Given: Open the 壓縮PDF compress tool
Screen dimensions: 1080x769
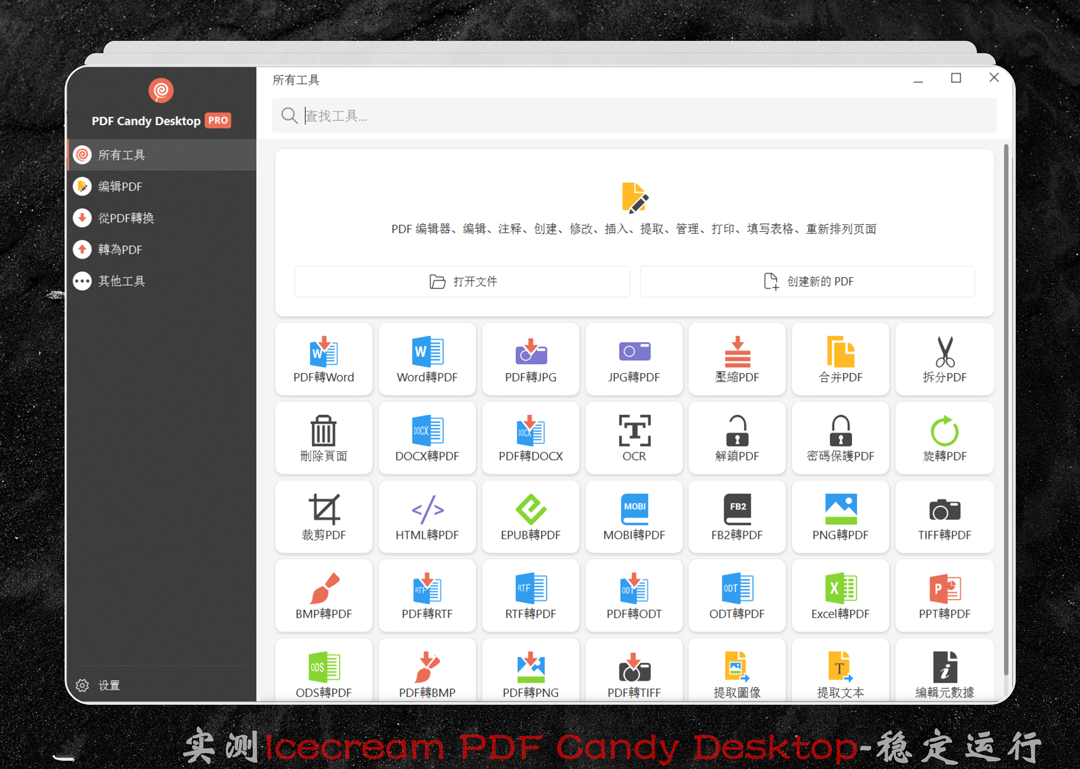Looking at the screenshot, I should click(x=737, y=359).
